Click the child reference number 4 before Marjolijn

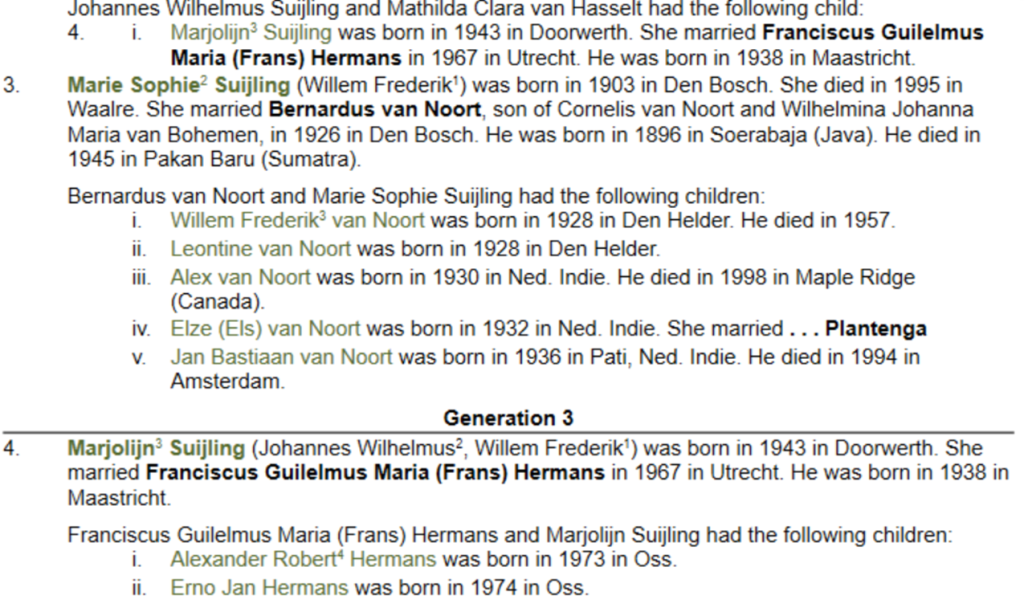coord(74,33)
